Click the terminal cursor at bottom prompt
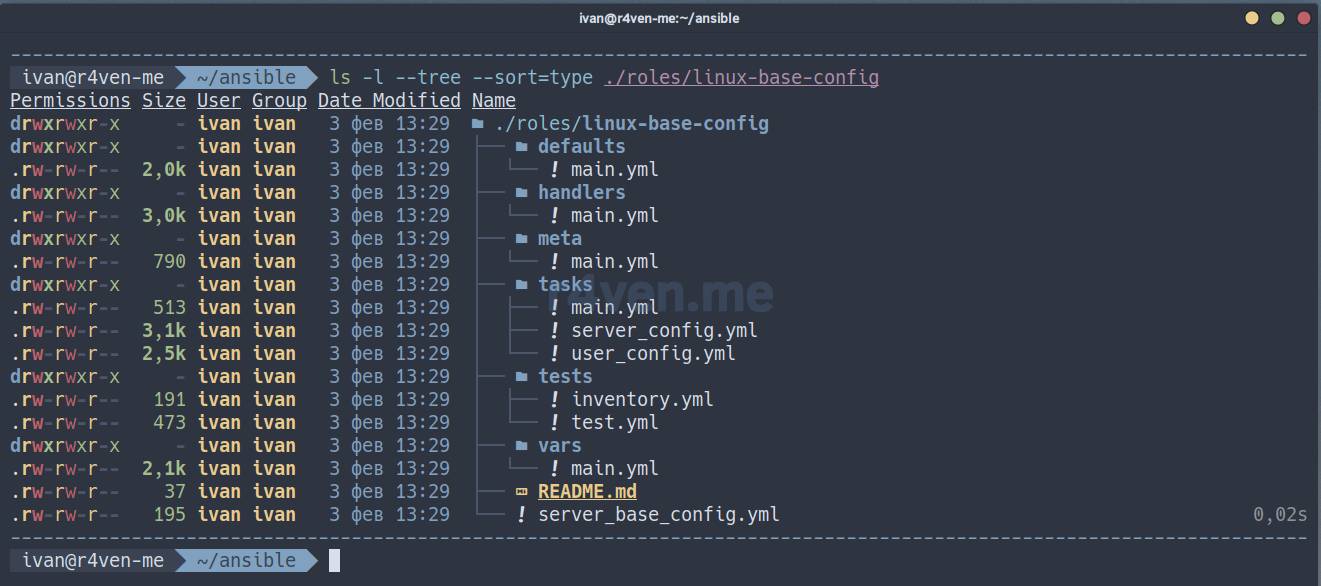Screen dimensions: 1321x586 pyautogui.click(x=334, y=561)
